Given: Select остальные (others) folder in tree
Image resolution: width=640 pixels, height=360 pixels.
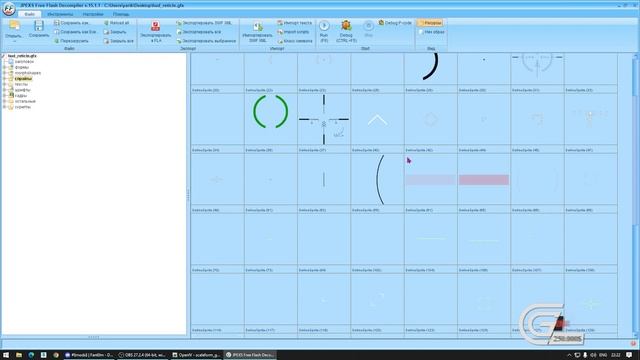Looking at the screenshot, I should [x=25, y=101].
